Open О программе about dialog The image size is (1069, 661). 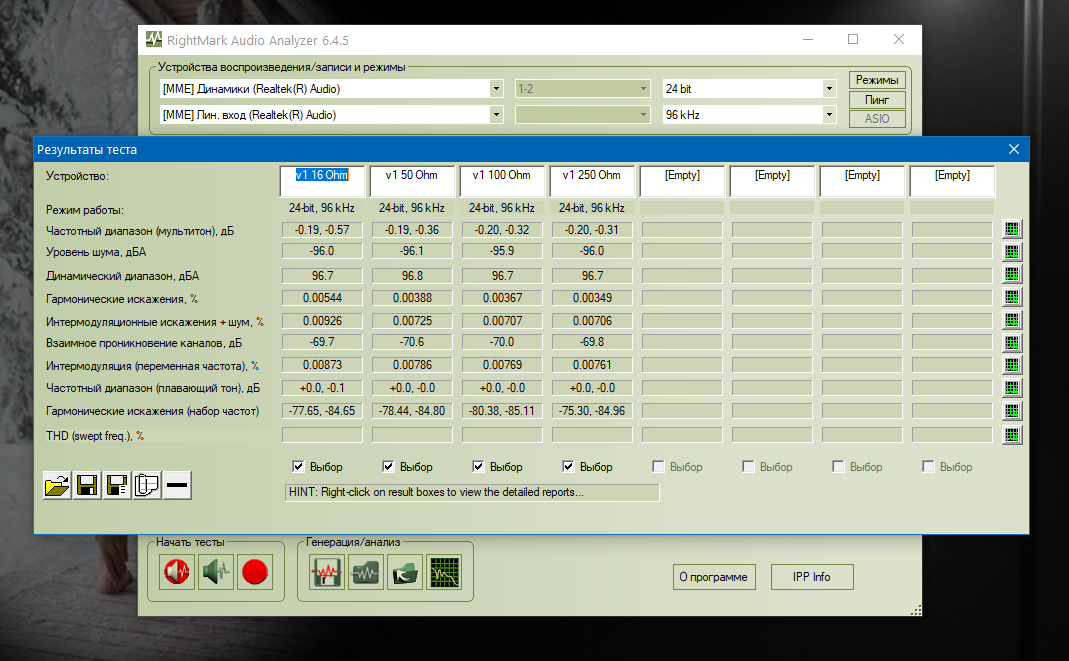tap(713, 577)
